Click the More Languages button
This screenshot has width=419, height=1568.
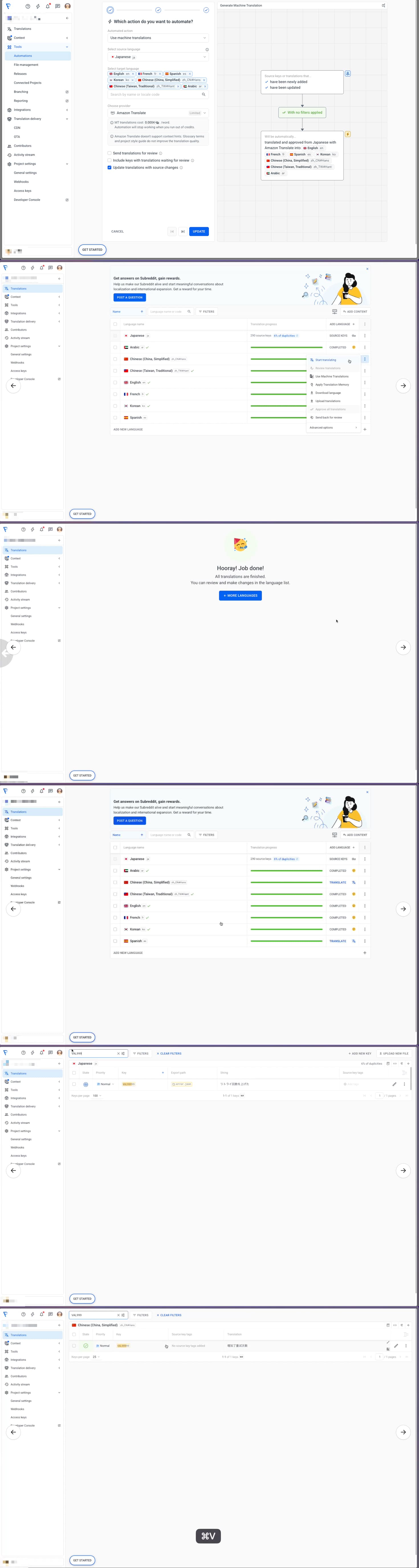pos(240,595)
